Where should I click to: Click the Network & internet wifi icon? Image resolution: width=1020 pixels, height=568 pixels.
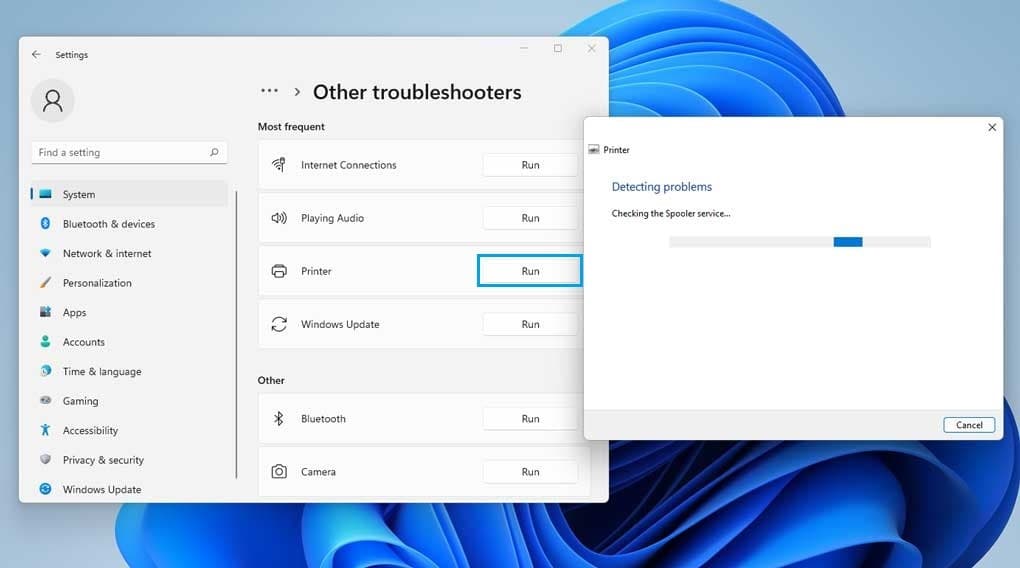click(46, 253)
